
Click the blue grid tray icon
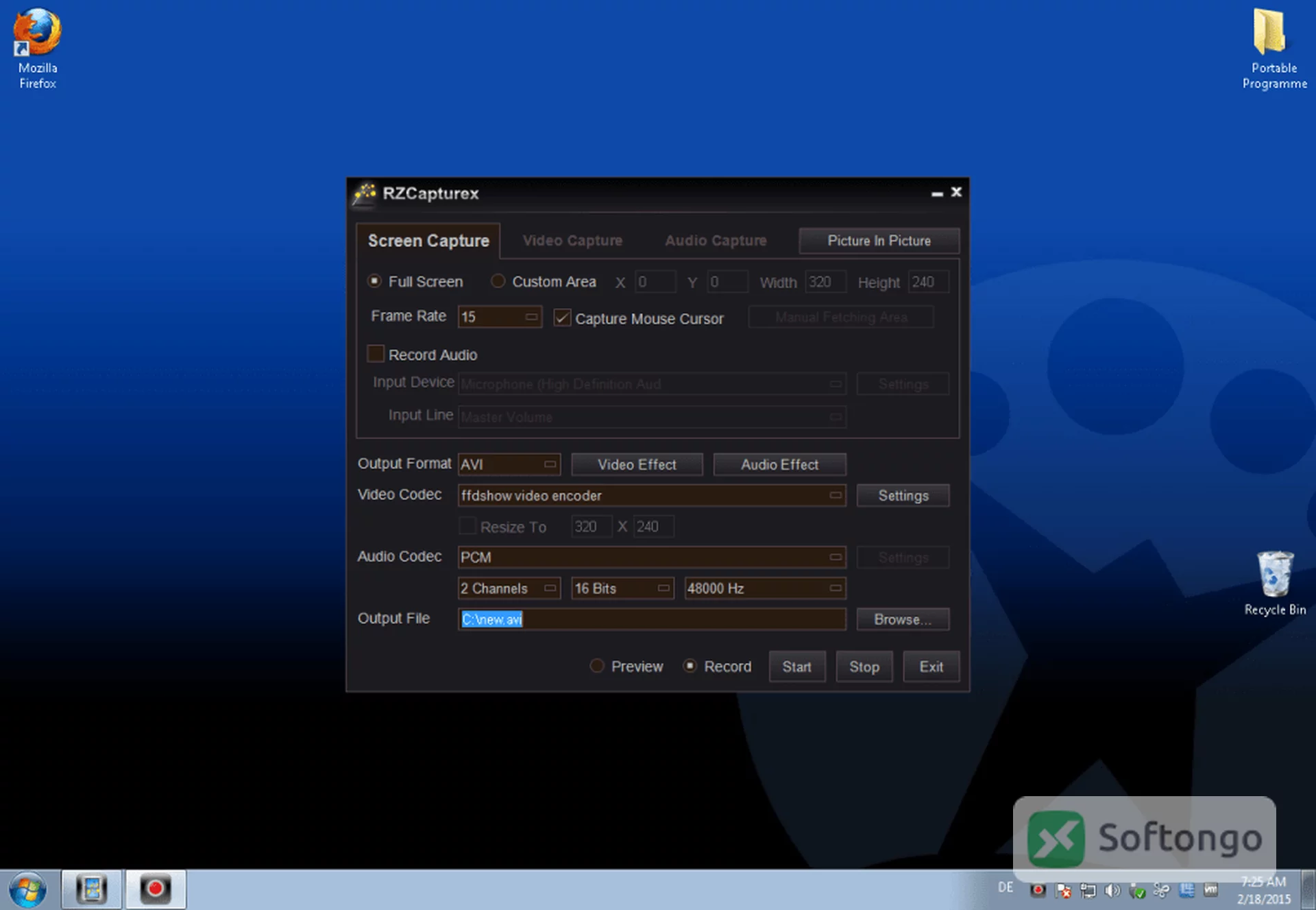pyautogui.click(x=1186, y=890)
